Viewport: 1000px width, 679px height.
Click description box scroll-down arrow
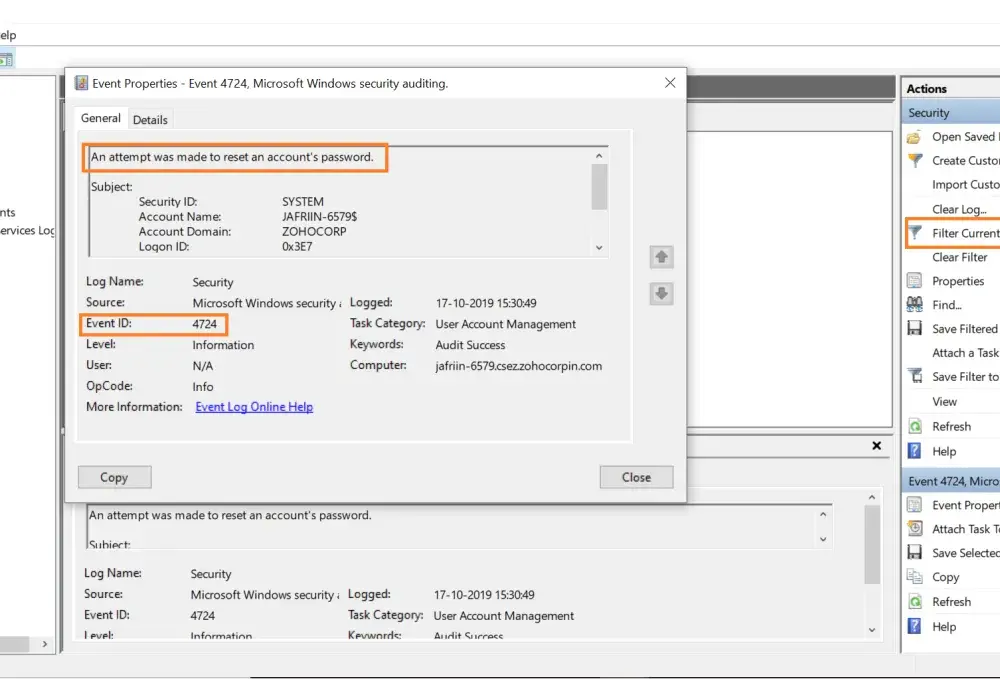[599, 247]
